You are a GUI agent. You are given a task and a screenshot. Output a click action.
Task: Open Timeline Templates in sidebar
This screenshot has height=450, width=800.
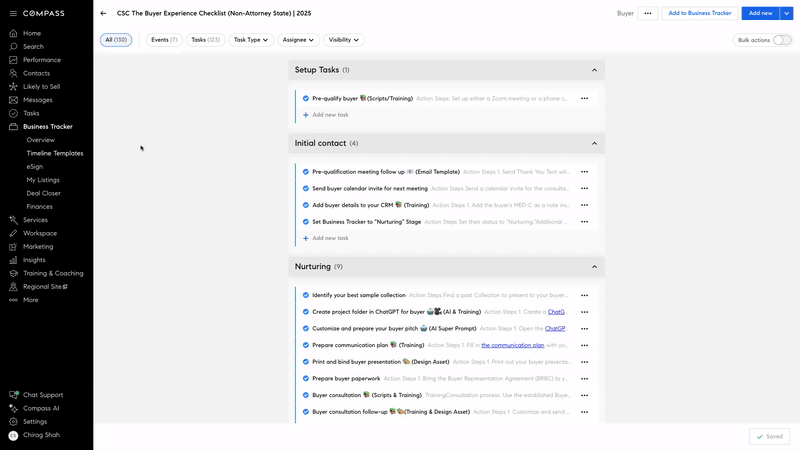point(55,153)
